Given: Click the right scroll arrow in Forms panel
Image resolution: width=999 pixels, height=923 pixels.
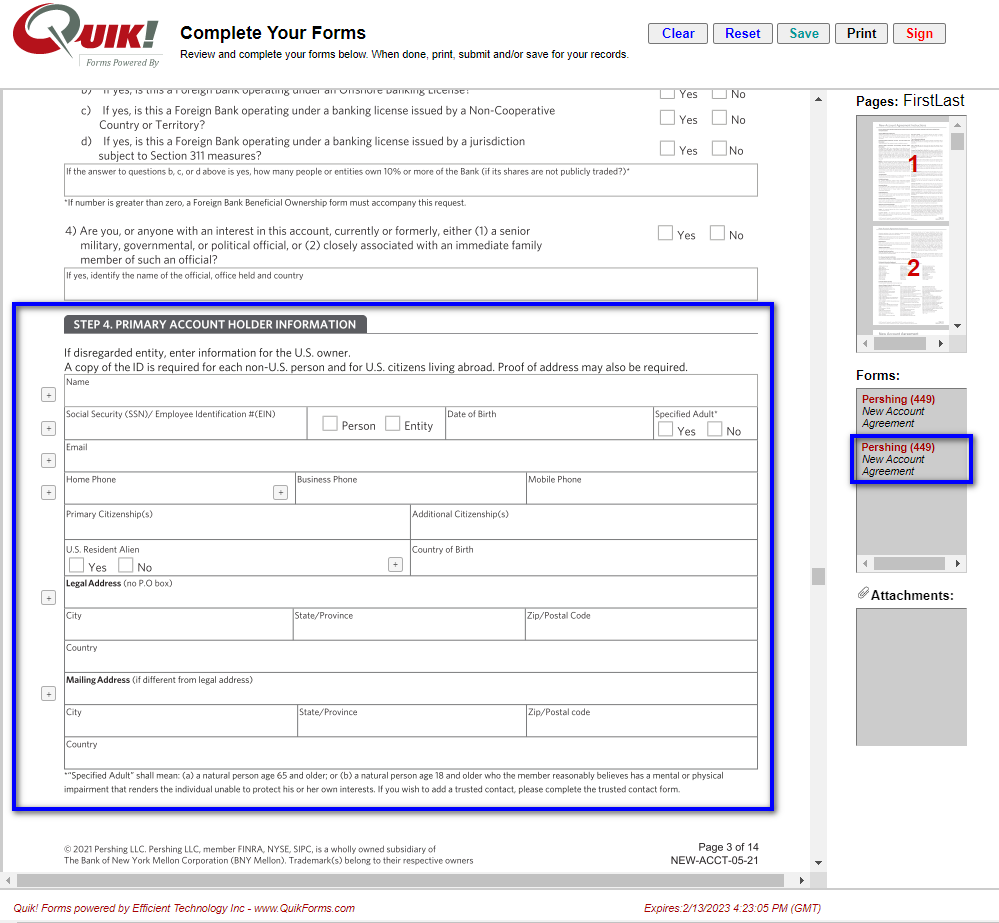Looking at the screenshot, I should coord(959,562).
